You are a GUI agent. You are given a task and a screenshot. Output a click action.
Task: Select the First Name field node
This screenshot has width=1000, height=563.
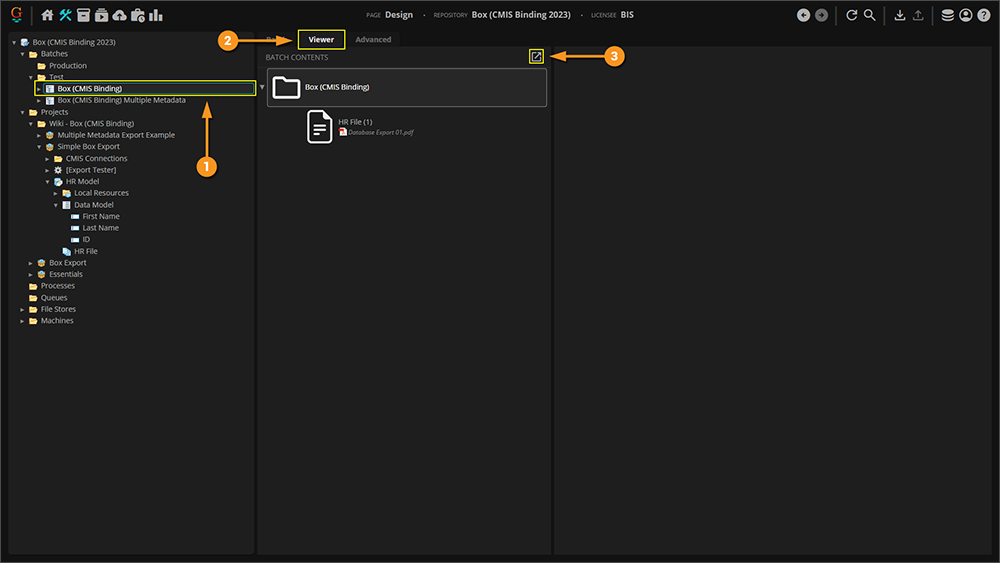pyautogui.click(x=101, y=216)
